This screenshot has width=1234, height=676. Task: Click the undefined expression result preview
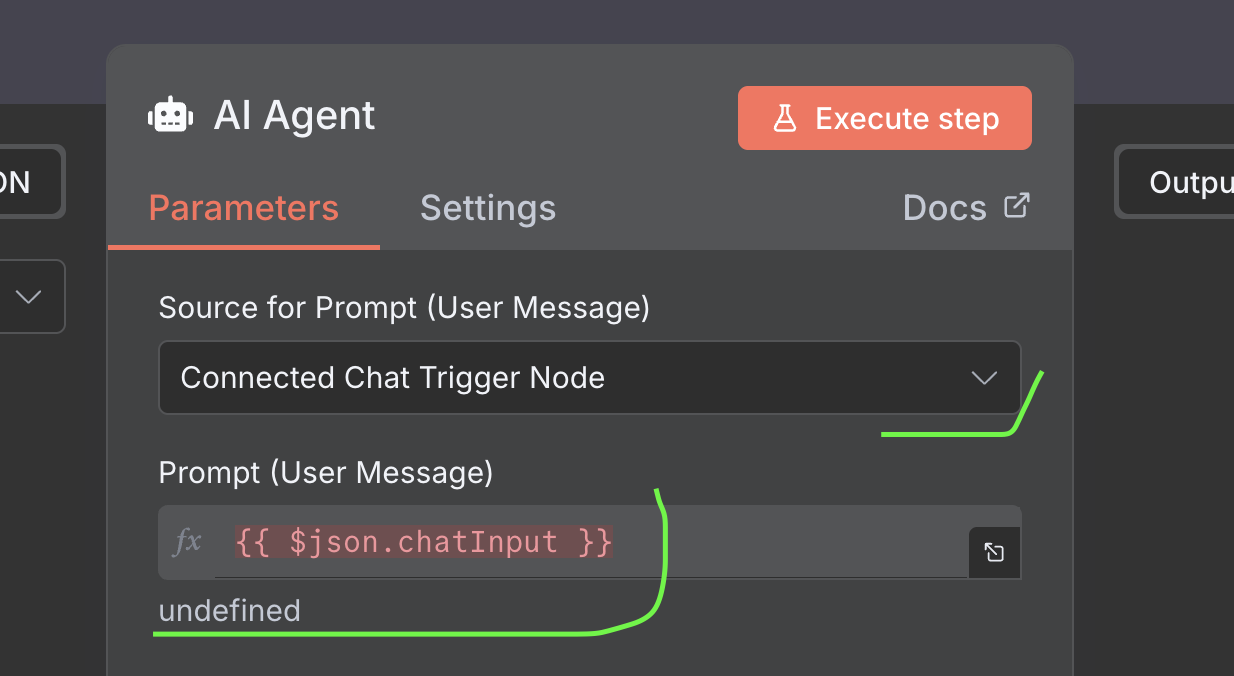pyautogui.click(x=229, y=610)
